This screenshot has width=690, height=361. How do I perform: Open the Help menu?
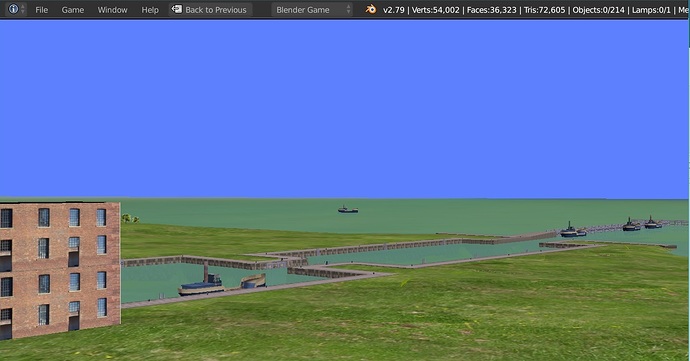(150, 10)
